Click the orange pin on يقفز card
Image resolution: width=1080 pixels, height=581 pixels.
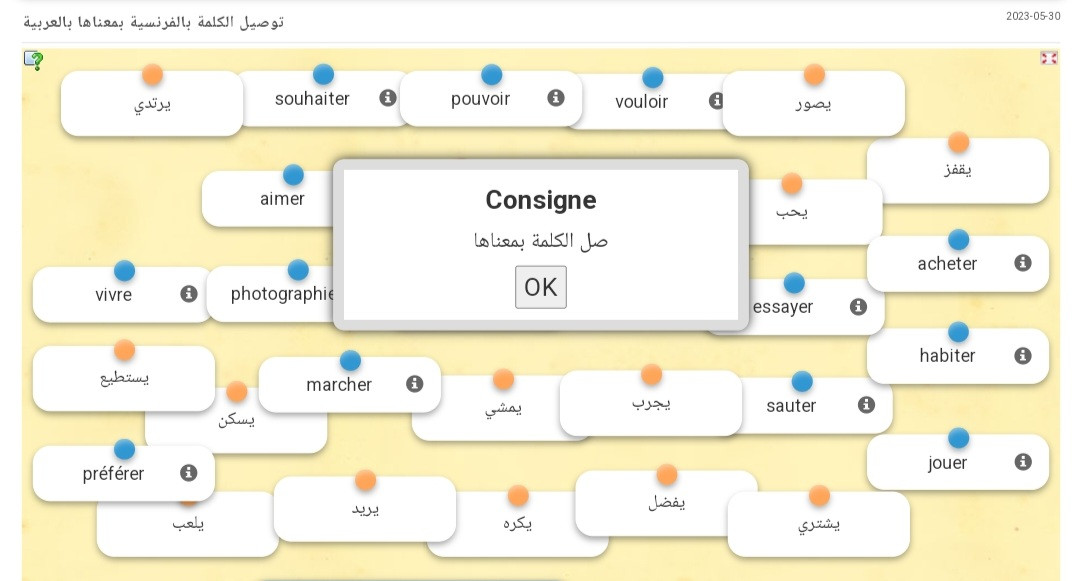click(958, 142)
